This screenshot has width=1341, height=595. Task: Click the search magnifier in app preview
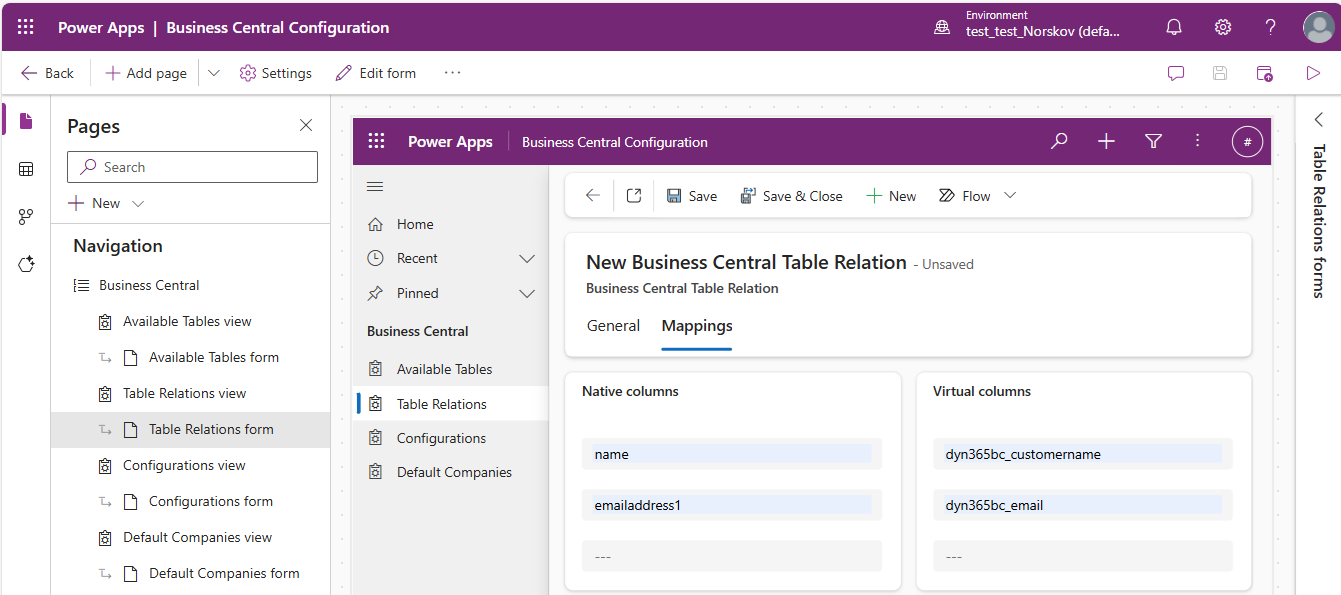pos(1059,142)
